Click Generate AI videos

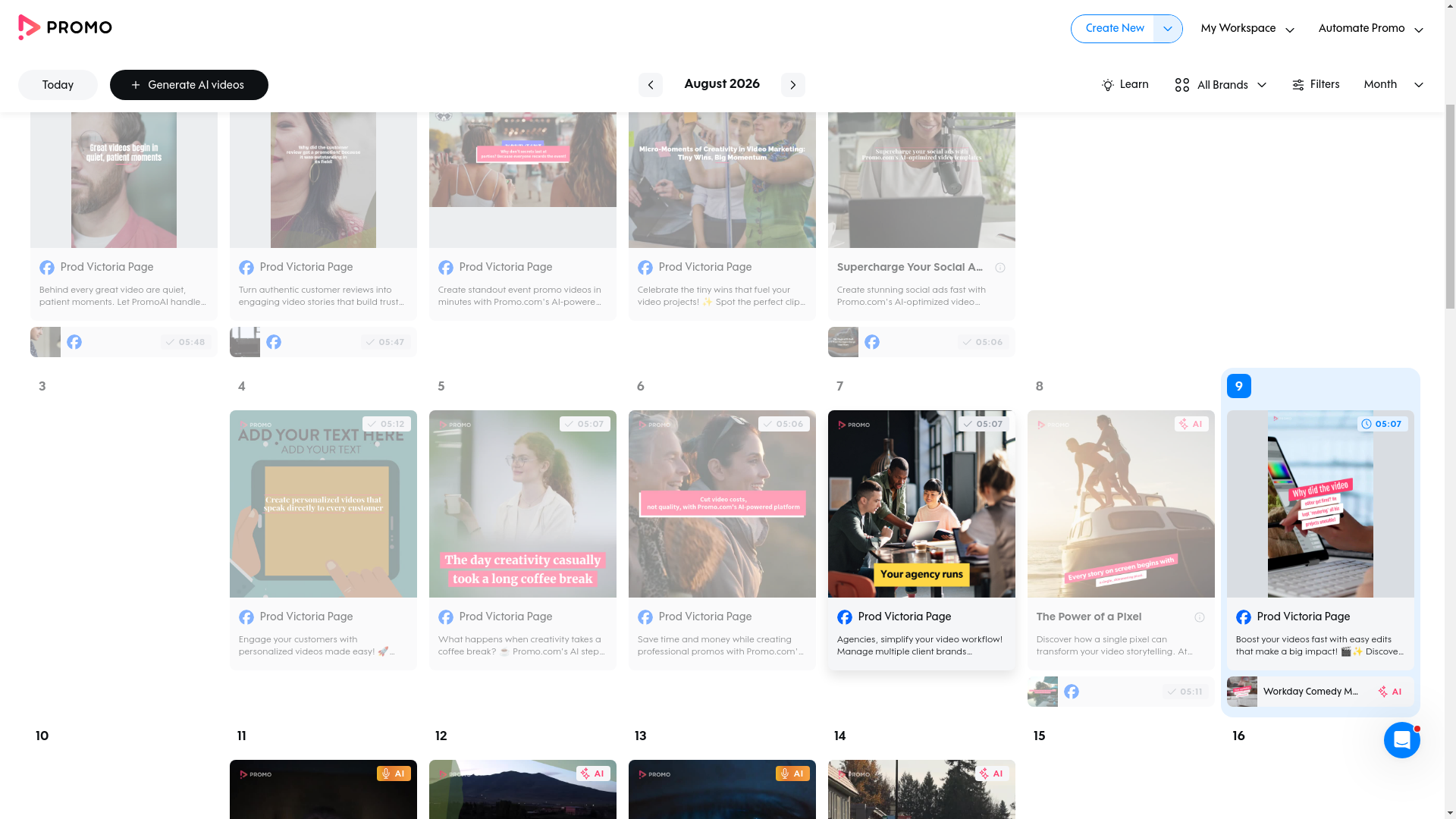(x=189, y=85)
